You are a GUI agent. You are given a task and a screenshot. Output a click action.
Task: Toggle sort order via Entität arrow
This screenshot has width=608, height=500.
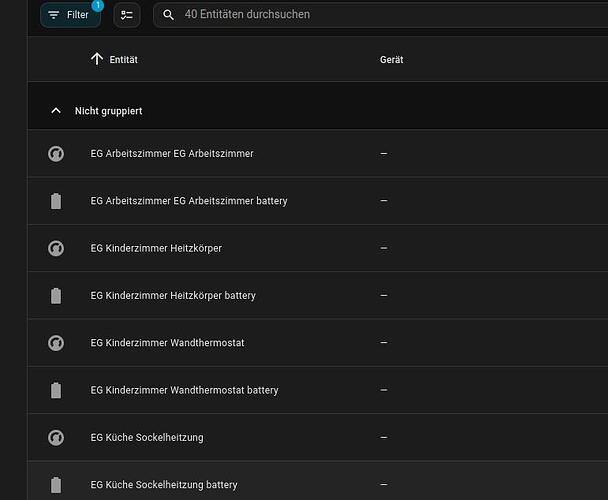pos(97,60)
